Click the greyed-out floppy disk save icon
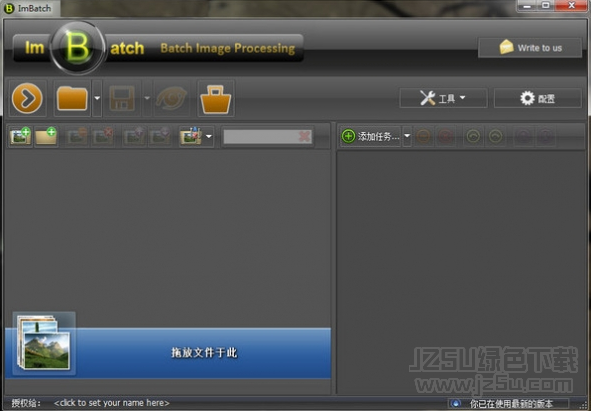The width and height of the screenshot is (591, 411). point(122,98)
